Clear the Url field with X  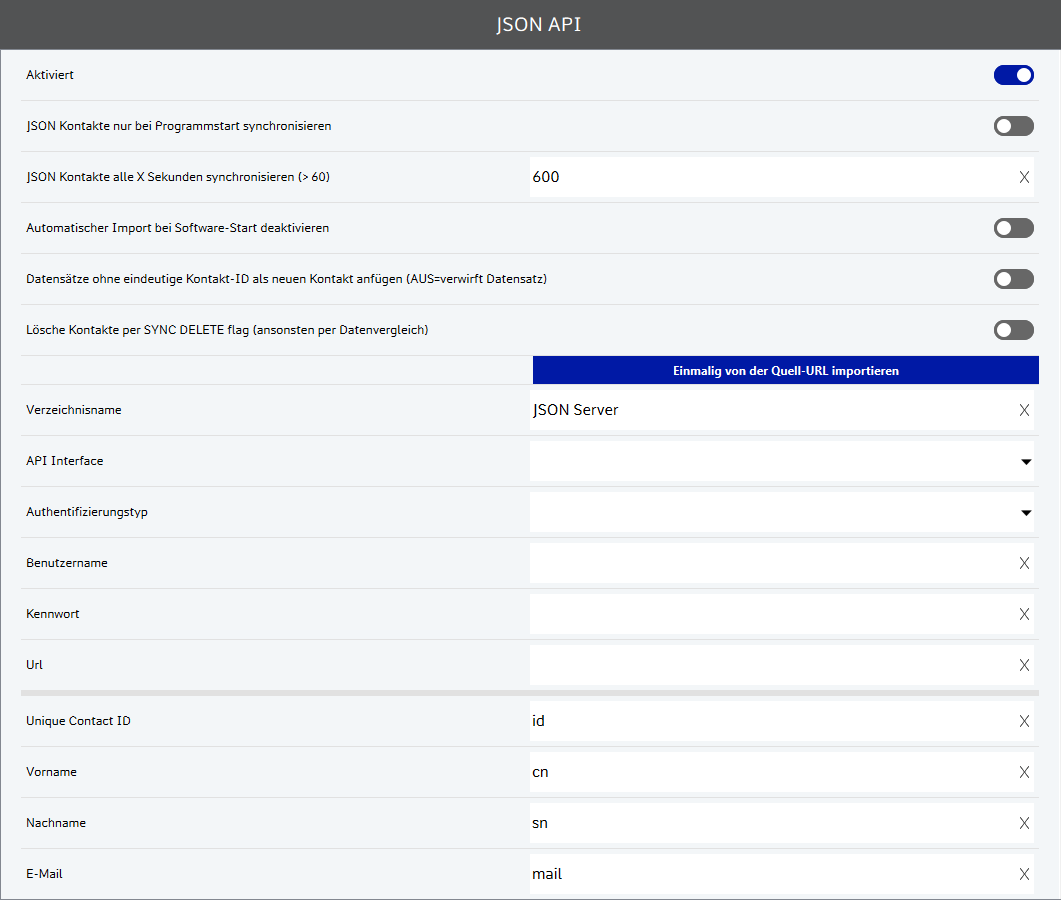(1024, 665)
